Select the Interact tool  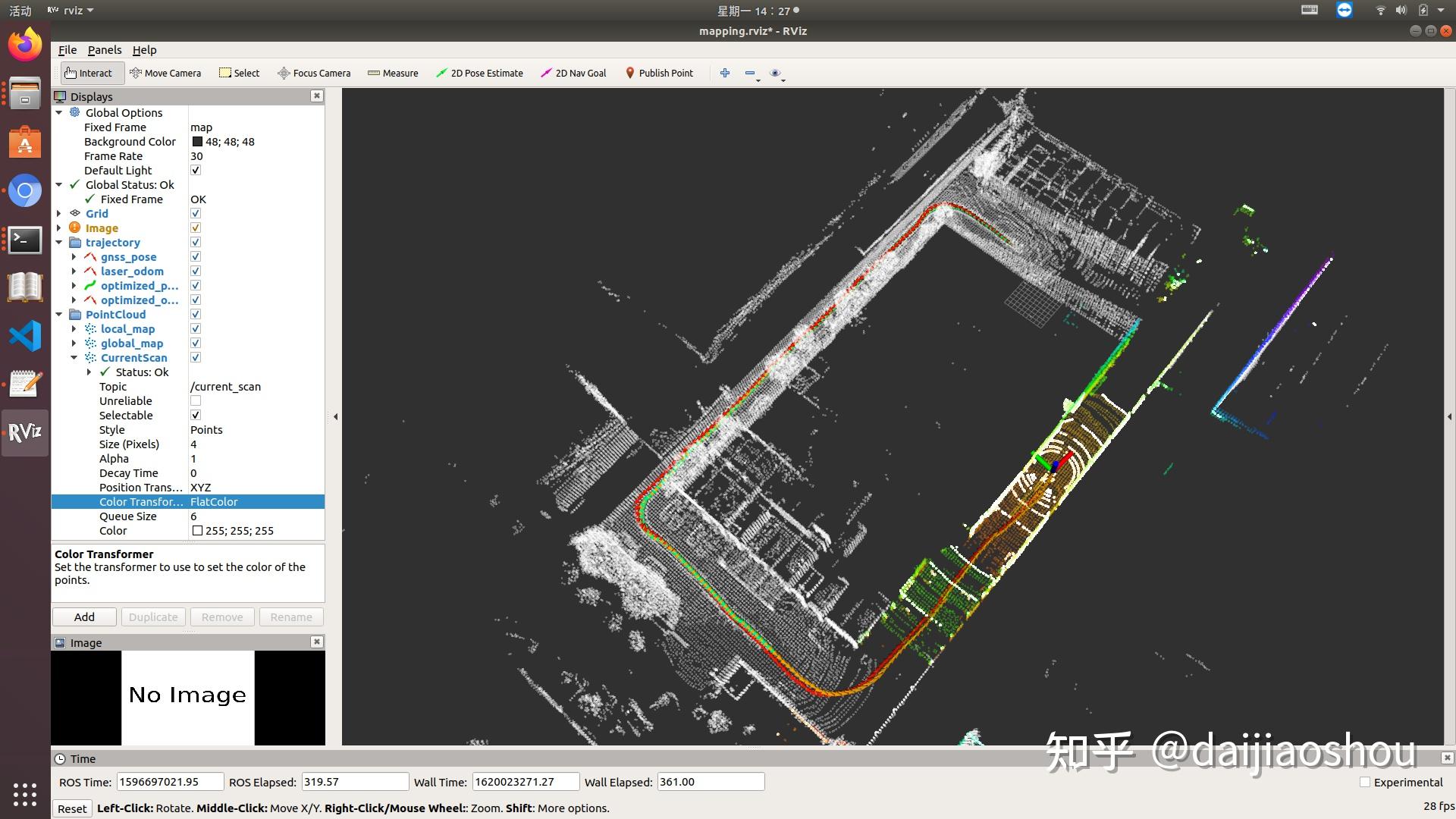(91, 73)
